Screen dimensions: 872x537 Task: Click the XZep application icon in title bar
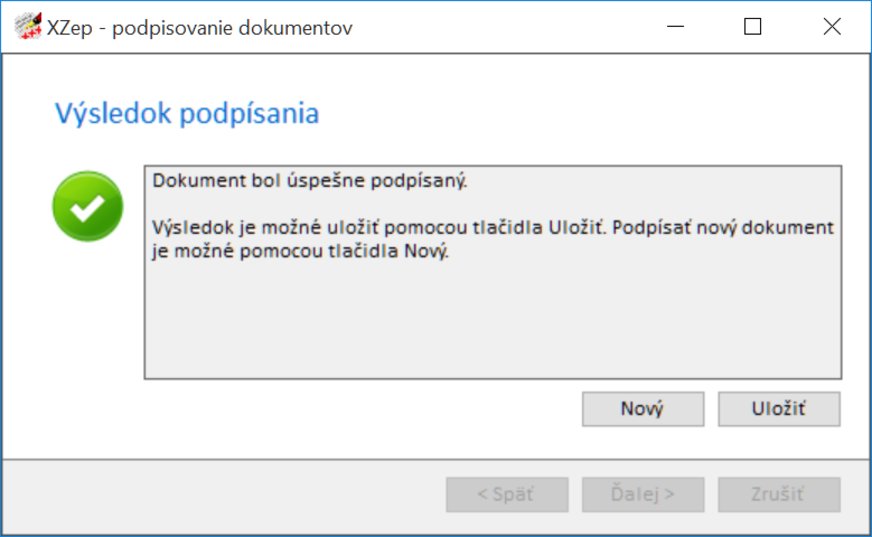(x=30, y=27)
